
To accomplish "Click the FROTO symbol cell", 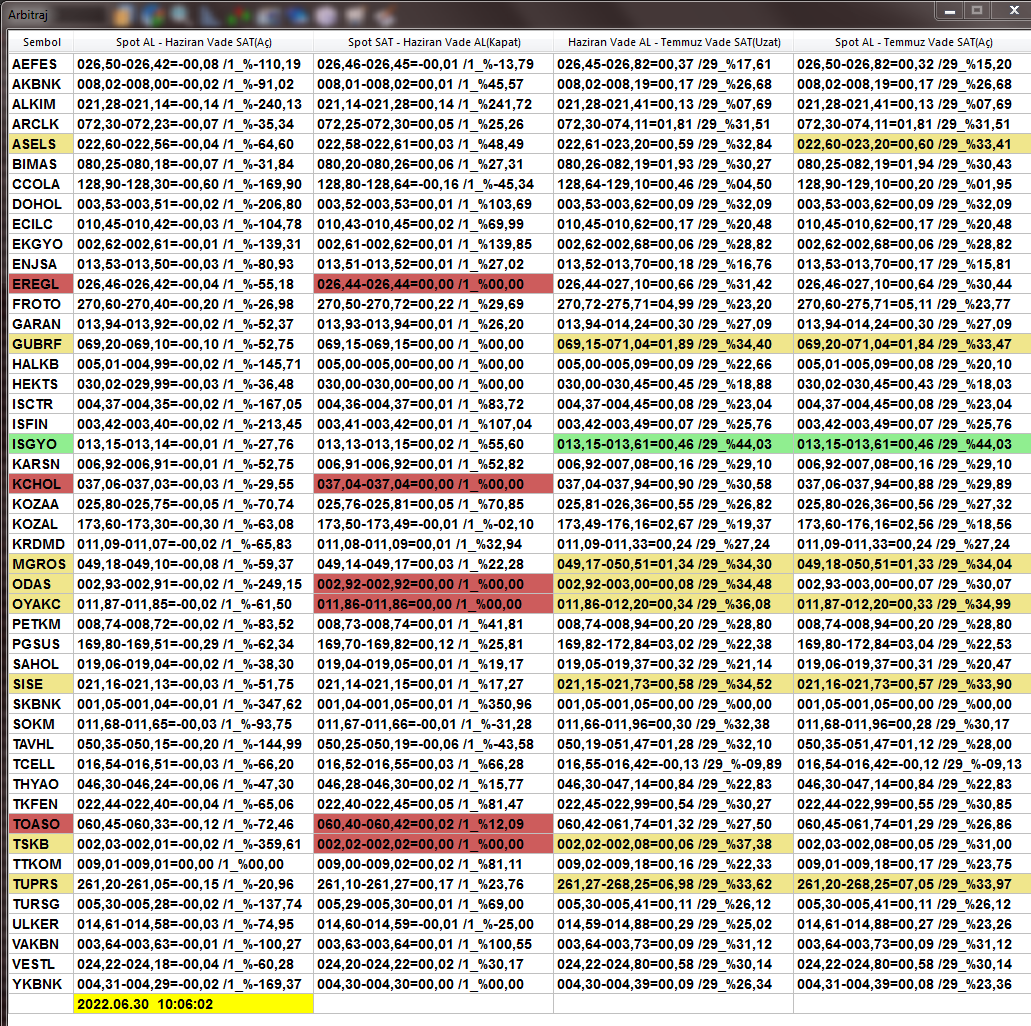I will [x=41, y=304].
